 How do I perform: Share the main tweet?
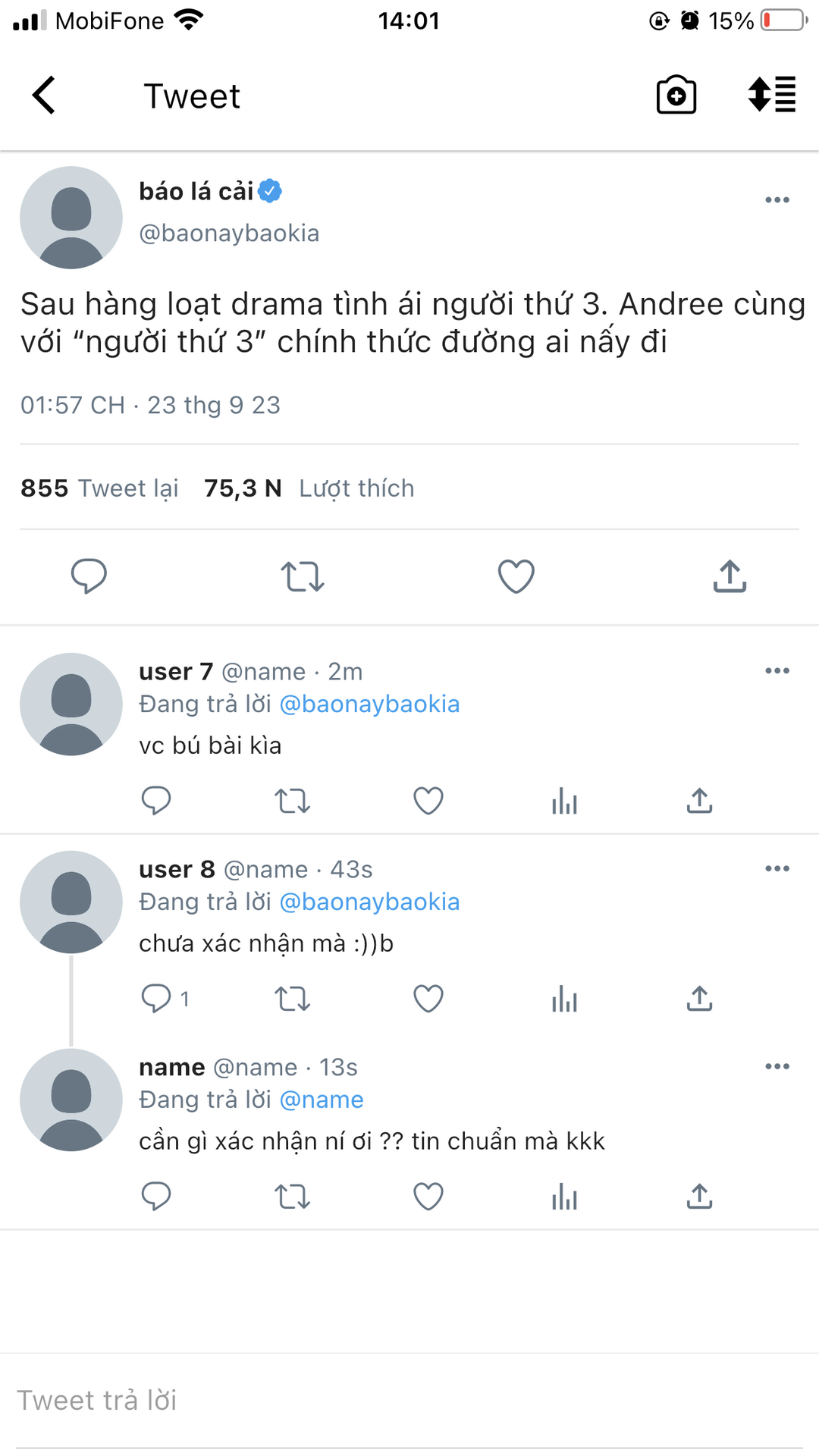click(x=730, y=576)
